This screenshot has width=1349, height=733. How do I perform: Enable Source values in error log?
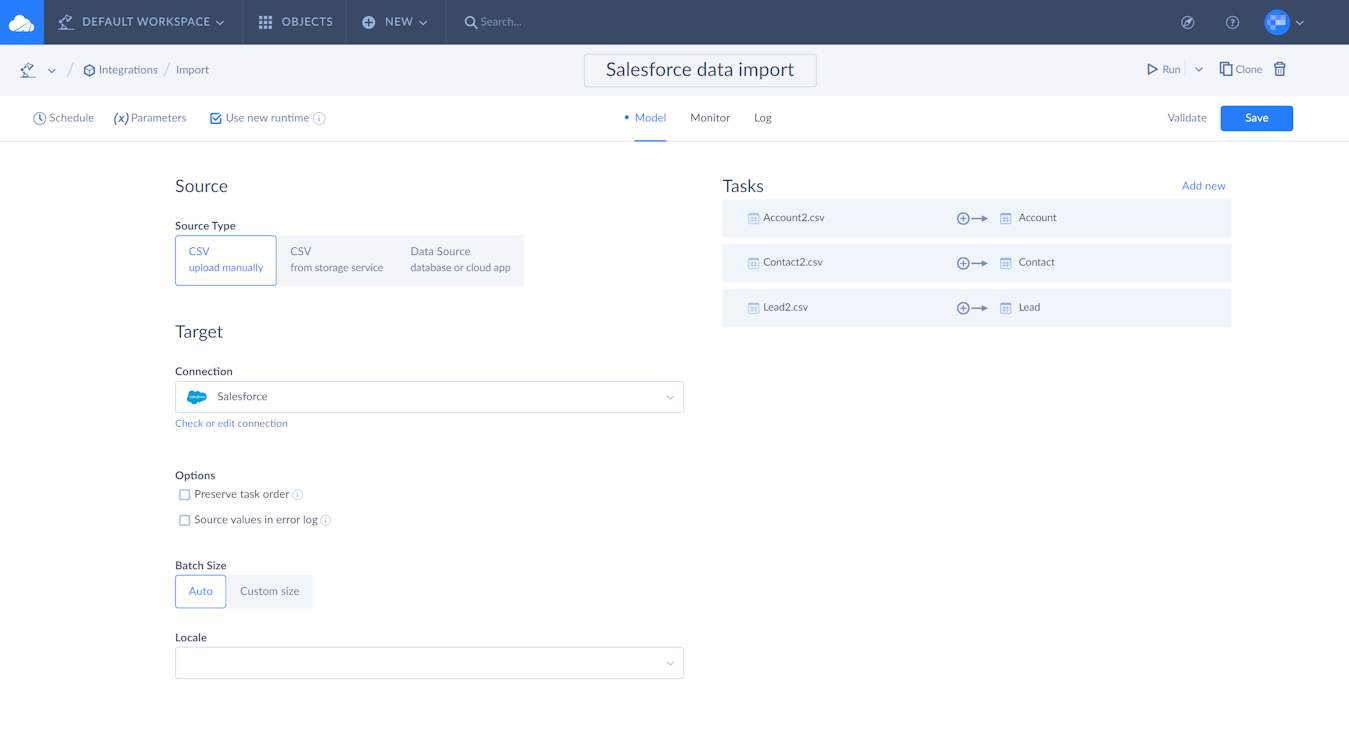pos(184,520)
